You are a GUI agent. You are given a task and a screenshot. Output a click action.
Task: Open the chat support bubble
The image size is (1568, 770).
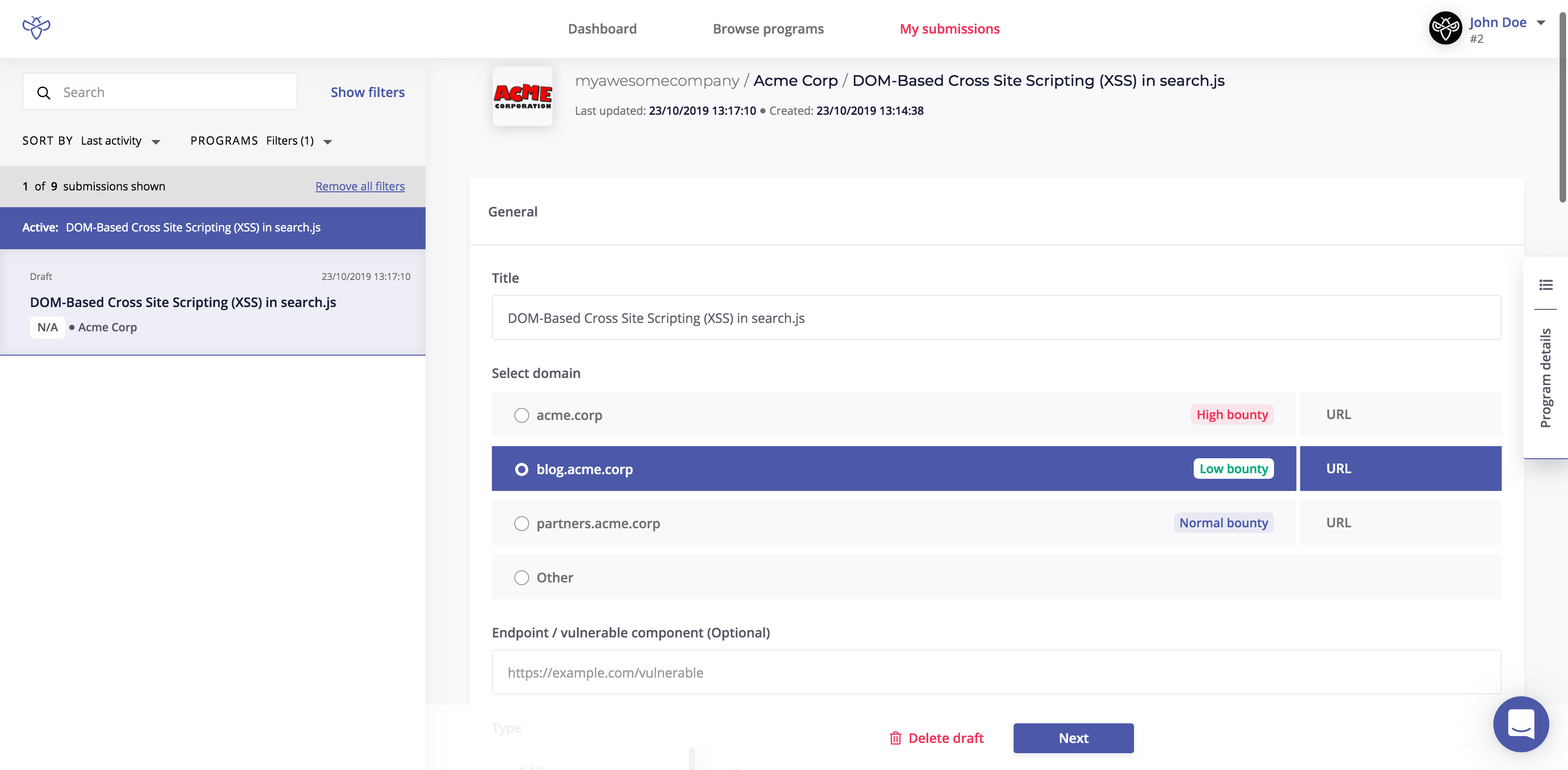coord(1520,724)
